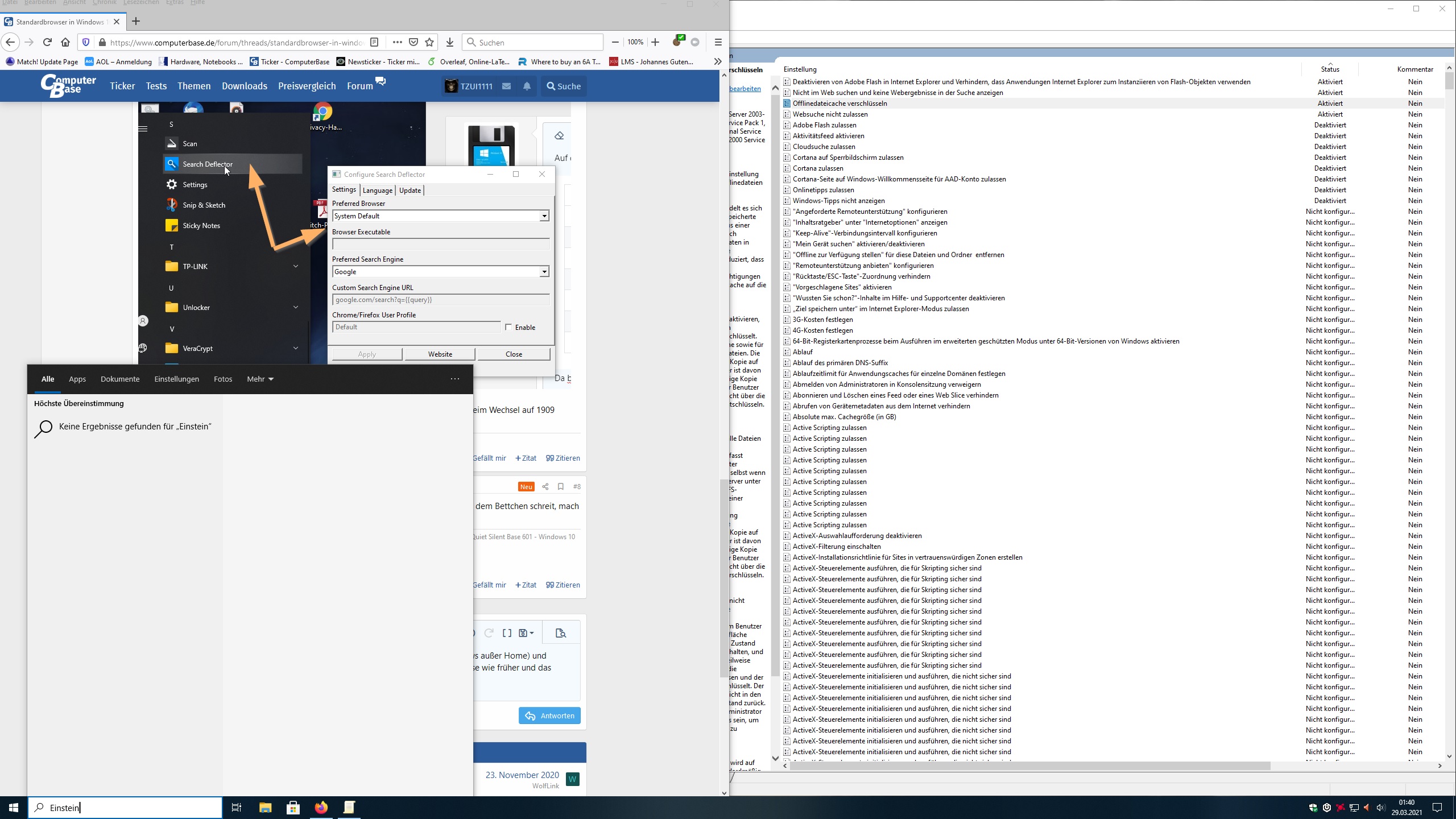Open a new Firefox tab
This screenshot has width=1456, height=819.
tap(136, 22)
